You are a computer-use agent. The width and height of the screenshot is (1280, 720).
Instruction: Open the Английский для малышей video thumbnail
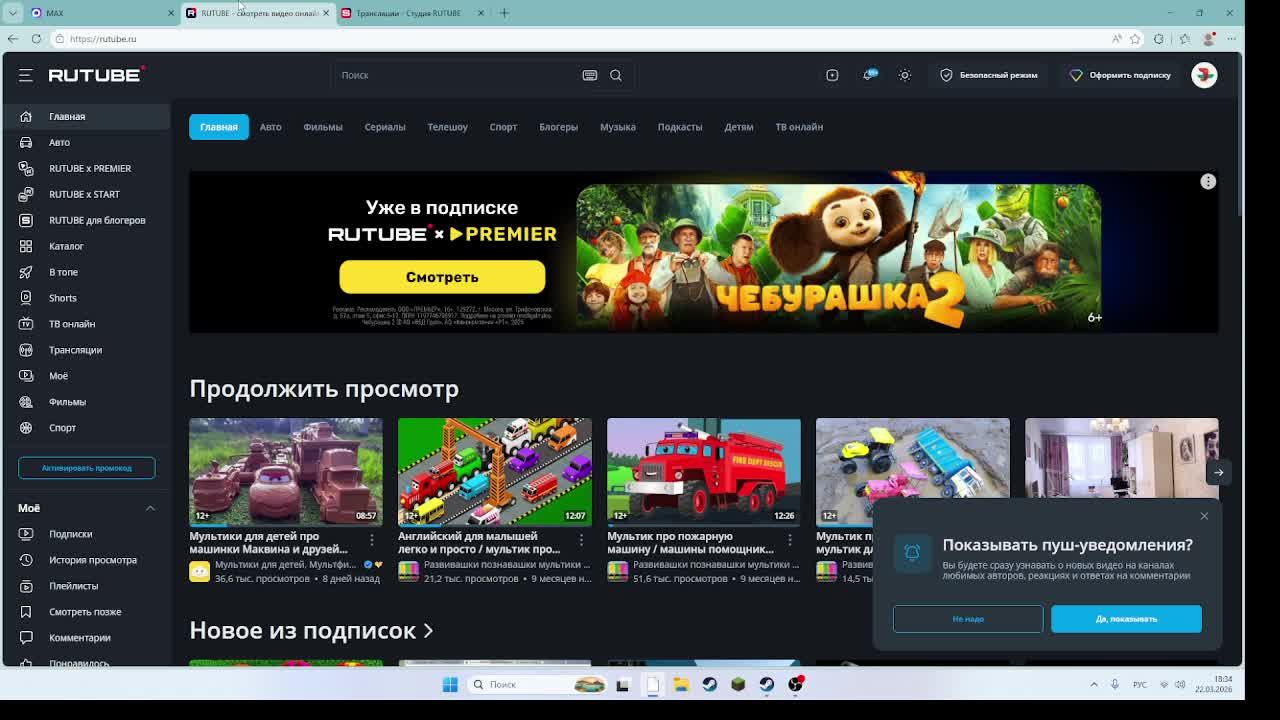click(495, 471)
